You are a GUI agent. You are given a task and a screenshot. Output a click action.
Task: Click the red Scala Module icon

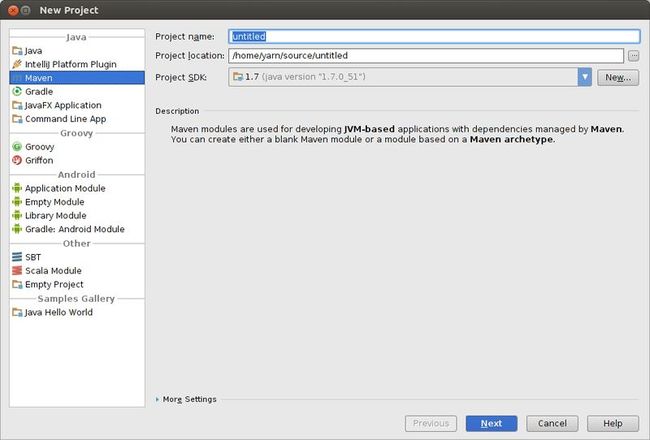coord(17,271)
